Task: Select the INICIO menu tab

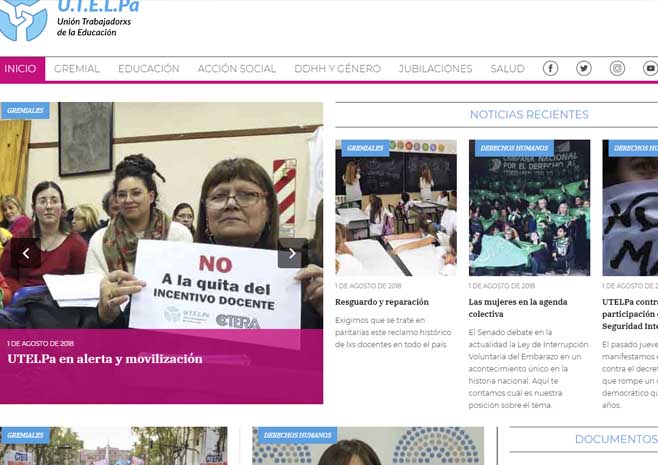Action: tap(20, 69)
